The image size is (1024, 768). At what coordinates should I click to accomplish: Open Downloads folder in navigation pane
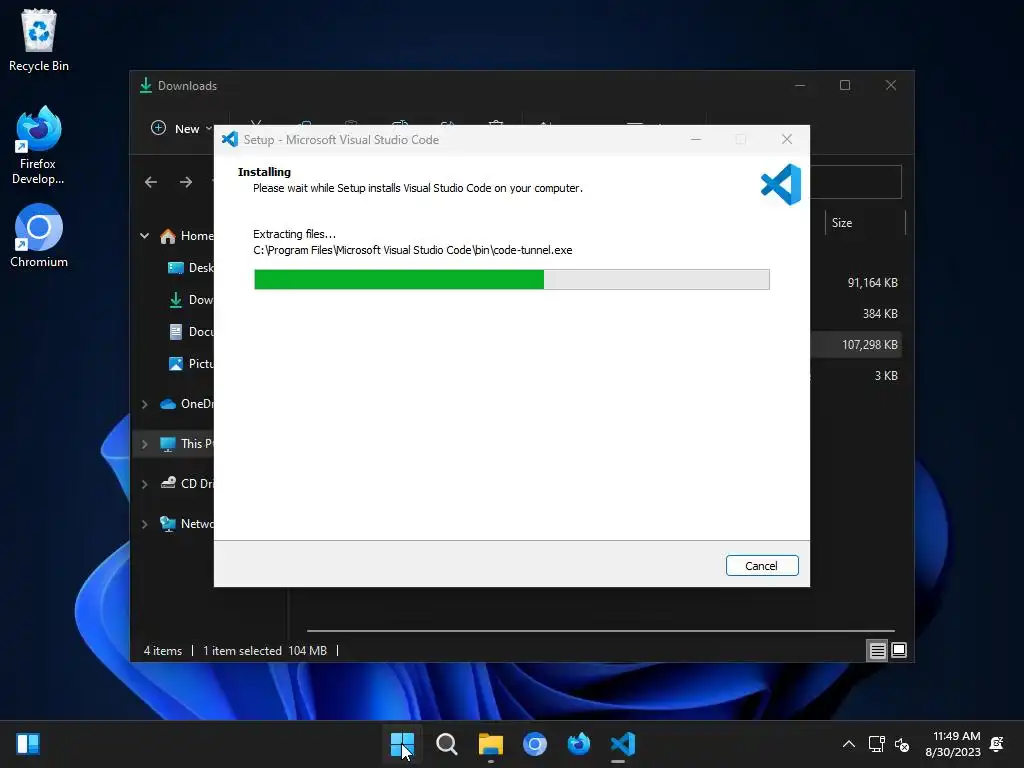pyautogui.click(x=191, y=300)
